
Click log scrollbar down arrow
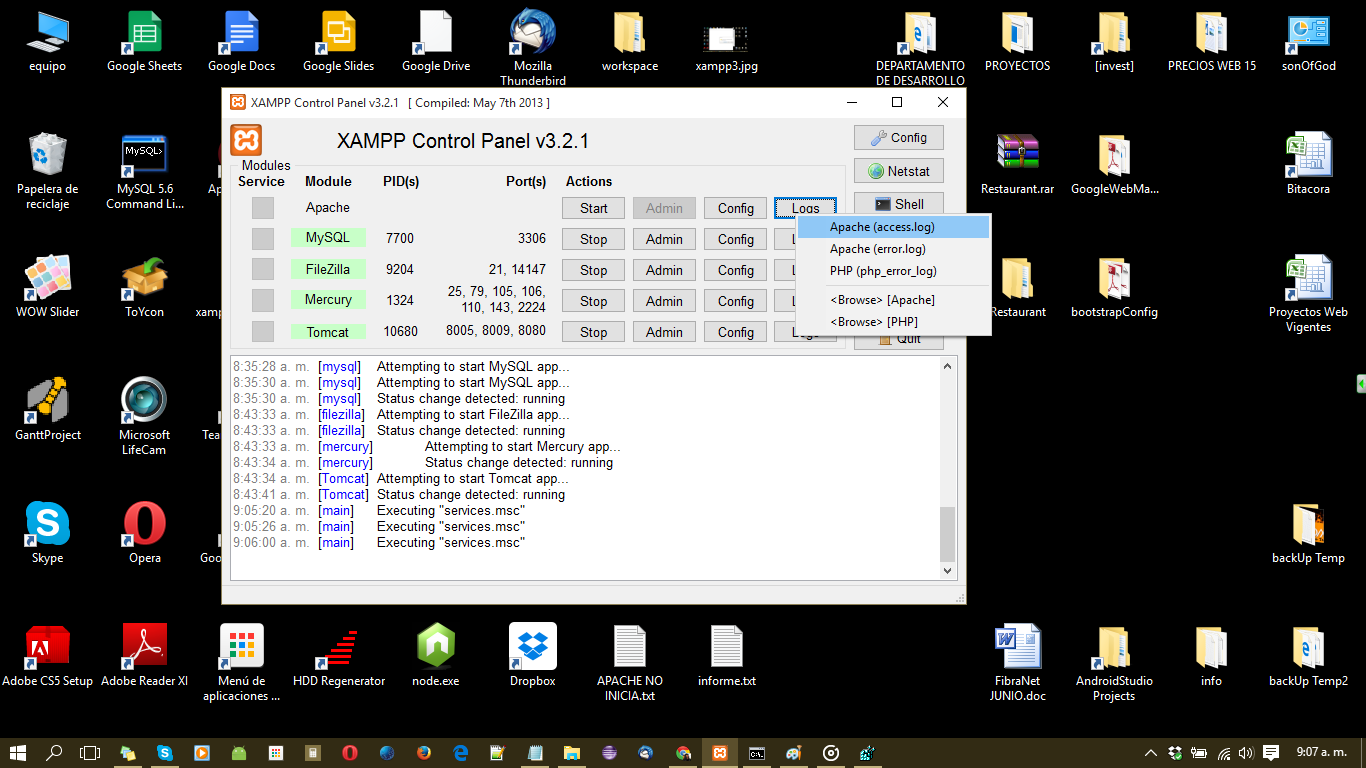point(948,570)
